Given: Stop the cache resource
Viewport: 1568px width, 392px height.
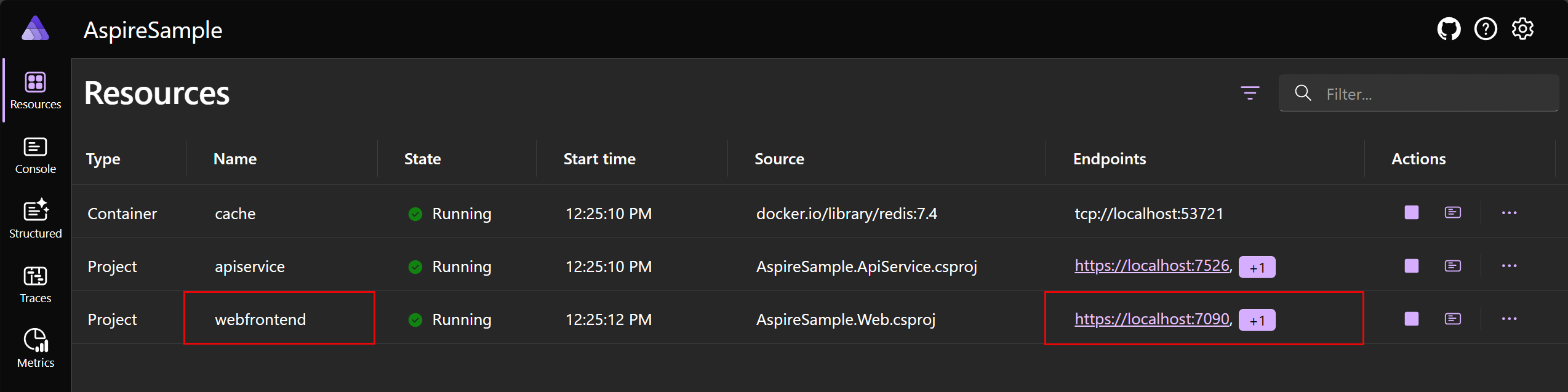Looking at the screenshot, I should pyautogui.click(x=1412, y=212).
